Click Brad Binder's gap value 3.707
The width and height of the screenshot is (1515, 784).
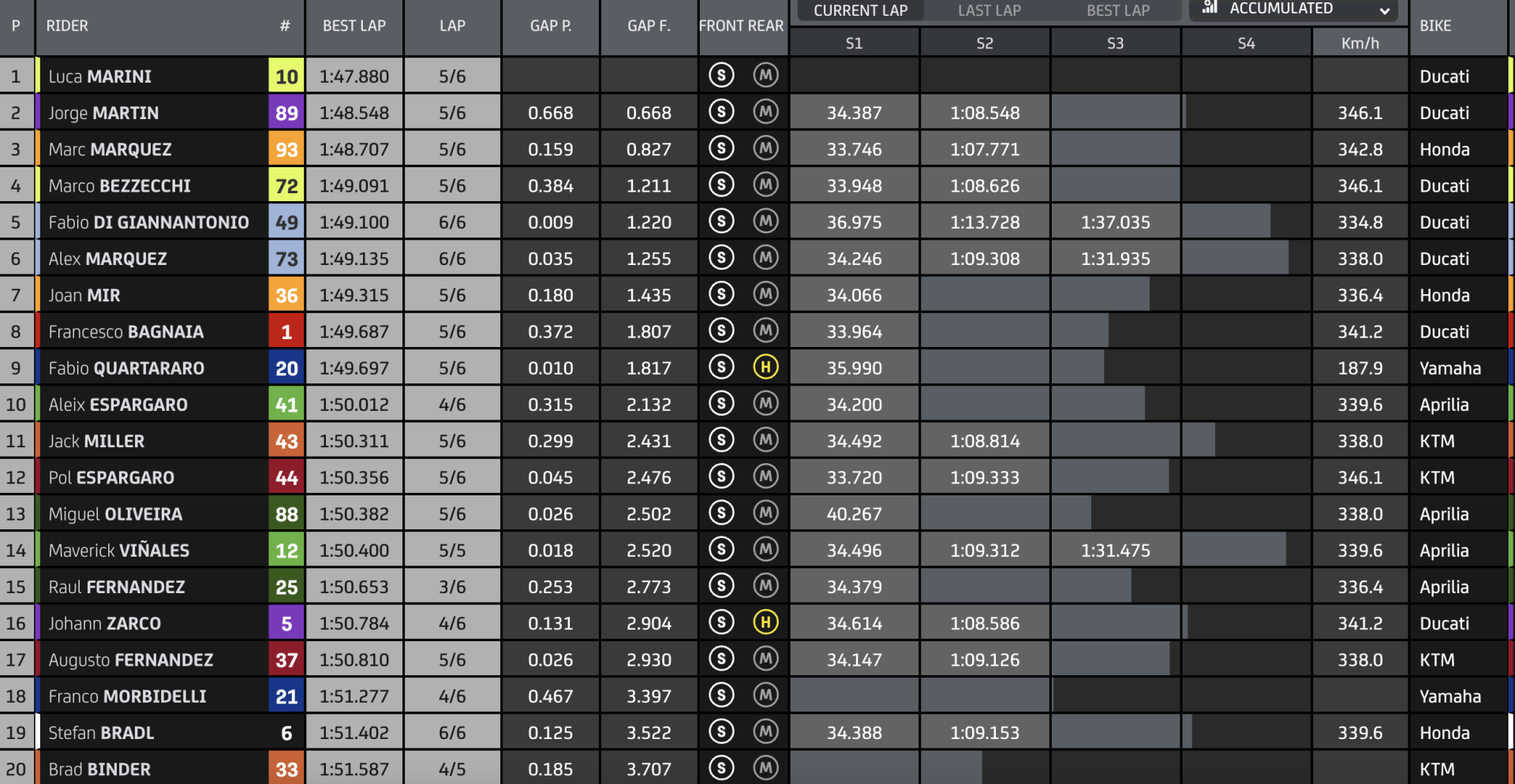tap(649, 769)
